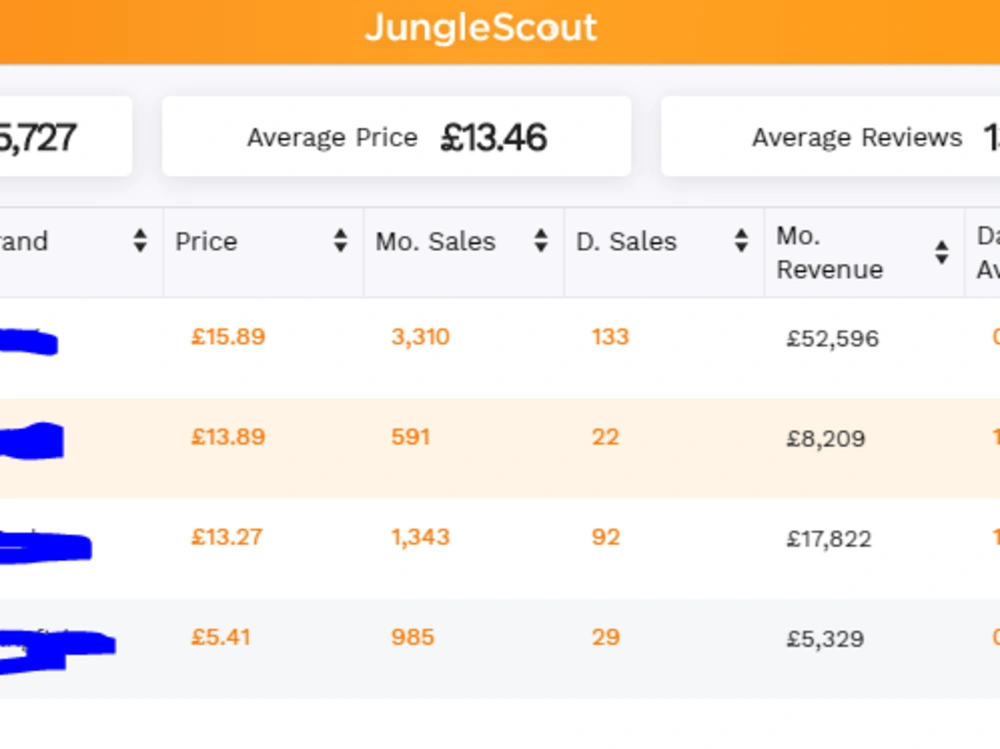This screenshot has width=1000, height=749.
Task: Sort by Price column arrows
Action: click(x=341, y=241)
